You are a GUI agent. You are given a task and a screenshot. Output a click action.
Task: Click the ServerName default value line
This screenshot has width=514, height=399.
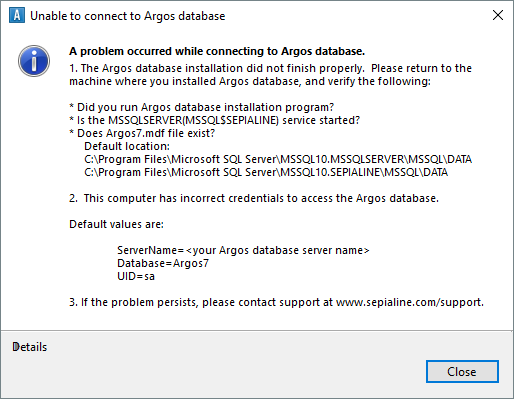pos(243,250)
